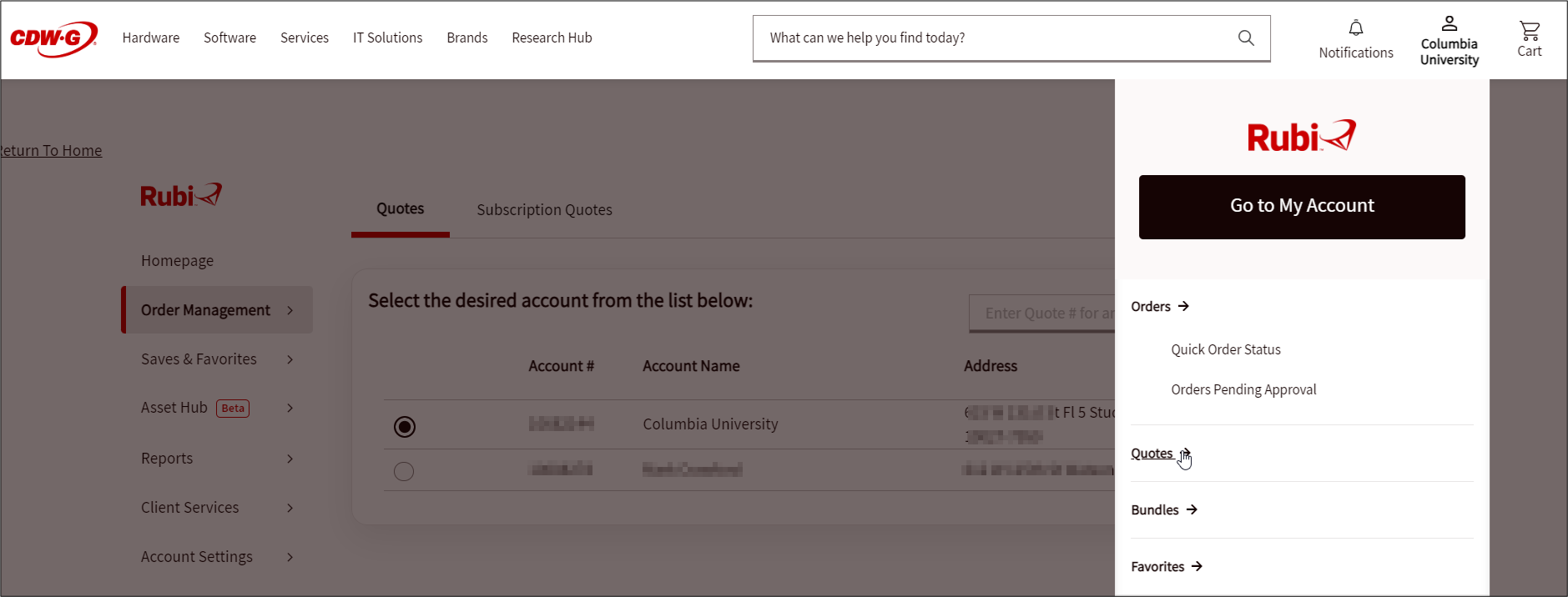
Task: Open the Columbia University account menu
Action: coord(1450,40)
